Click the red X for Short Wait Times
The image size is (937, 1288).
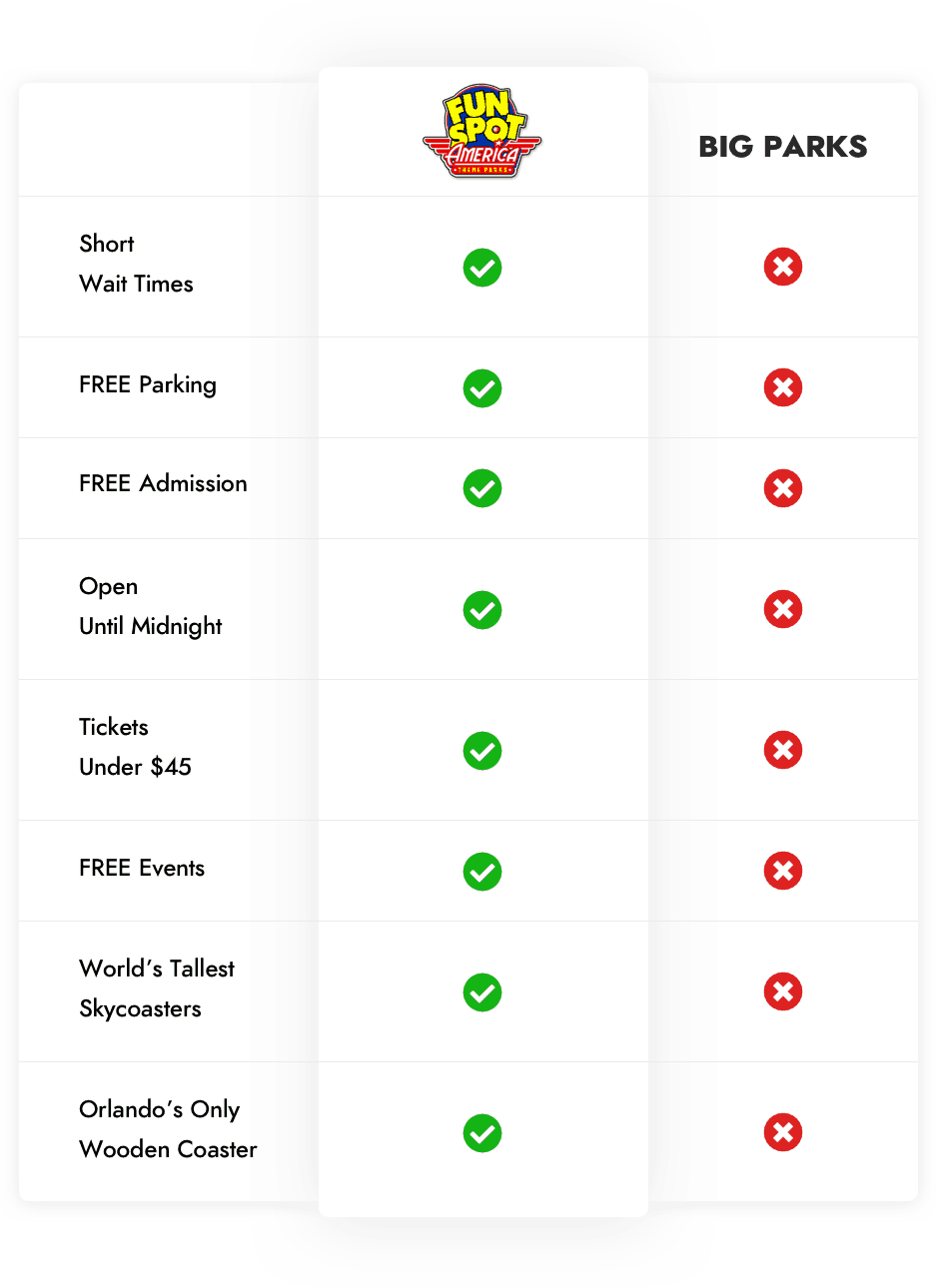point(783,267)
